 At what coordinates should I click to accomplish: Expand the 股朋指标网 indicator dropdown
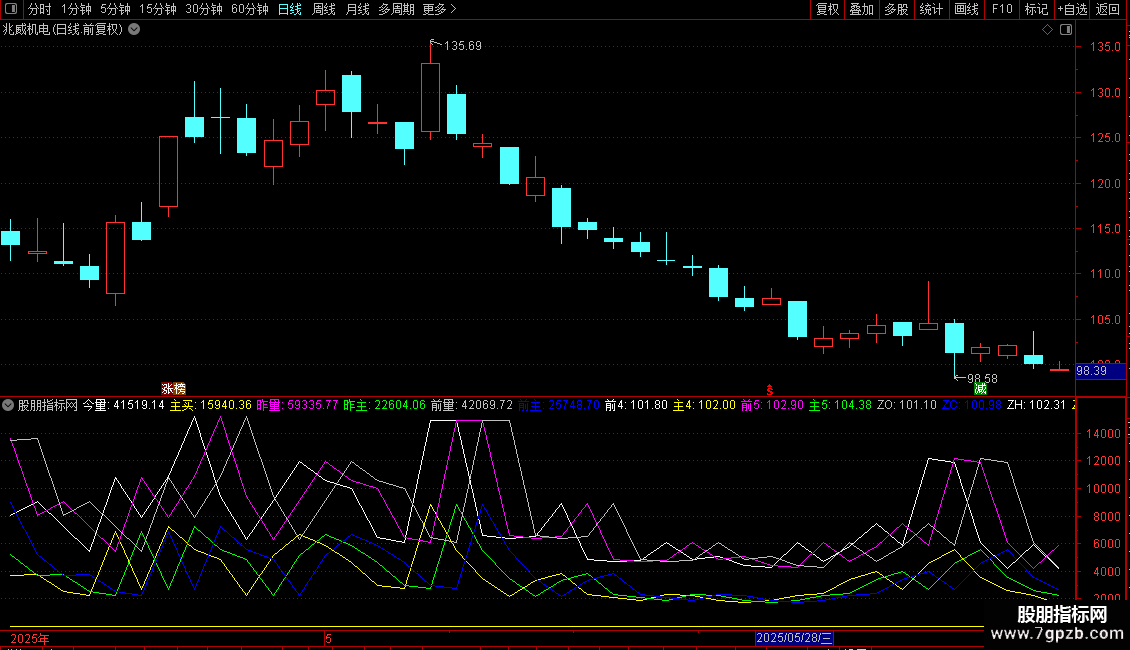pyautogui.click(x=8, y=405)
